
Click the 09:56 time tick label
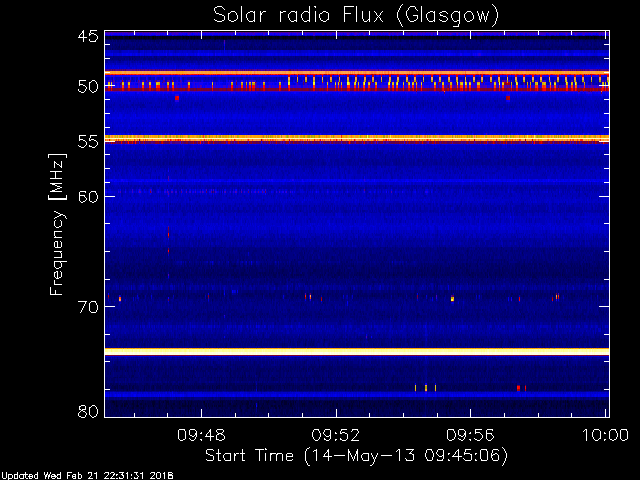click(x=470, y=435)
